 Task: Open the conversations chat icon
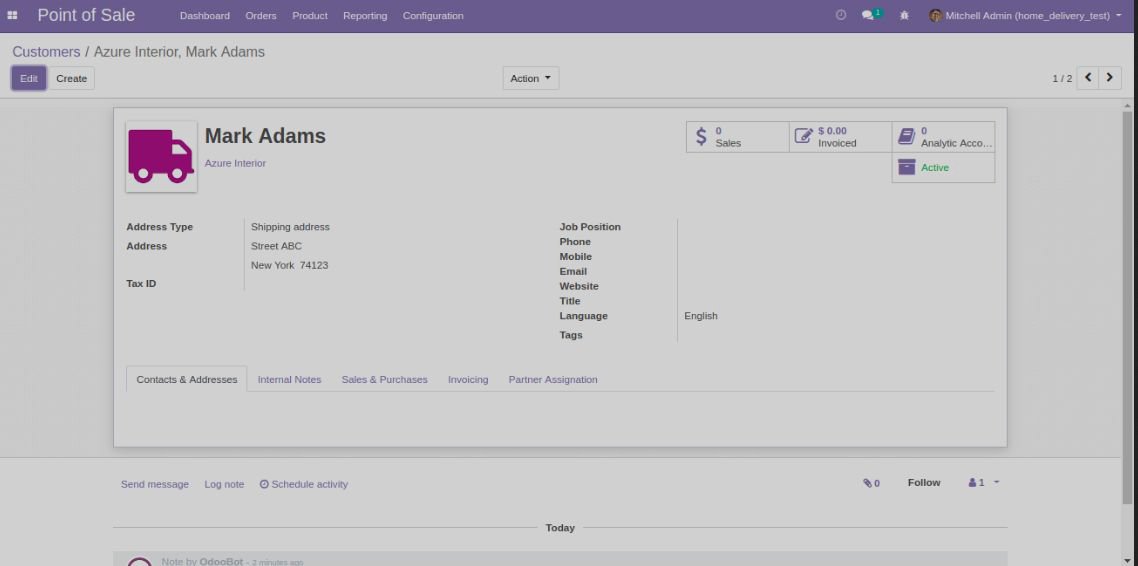click(x=871, y=15)
